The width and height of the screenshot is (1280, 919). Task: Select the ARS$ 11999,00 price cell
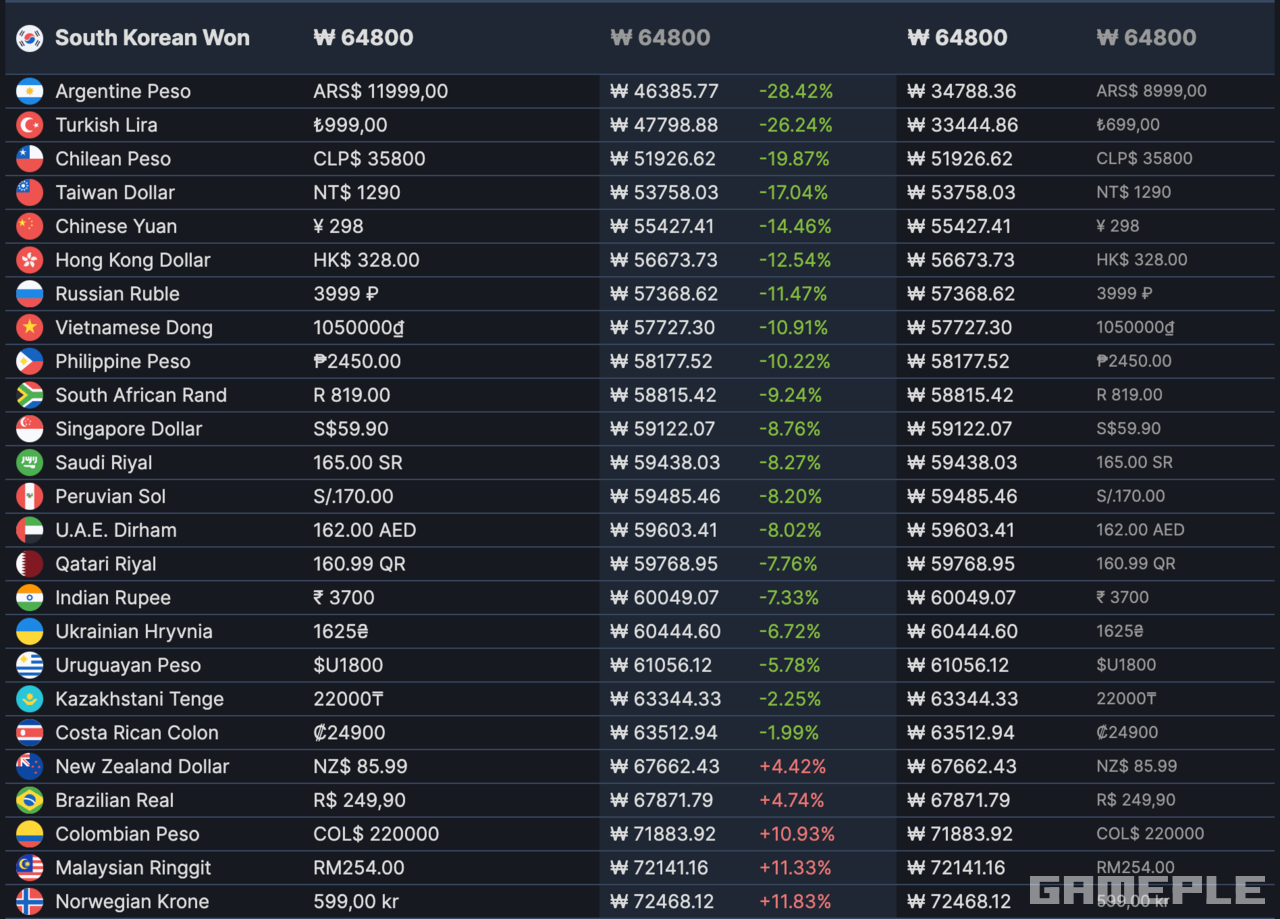point(380,91)
